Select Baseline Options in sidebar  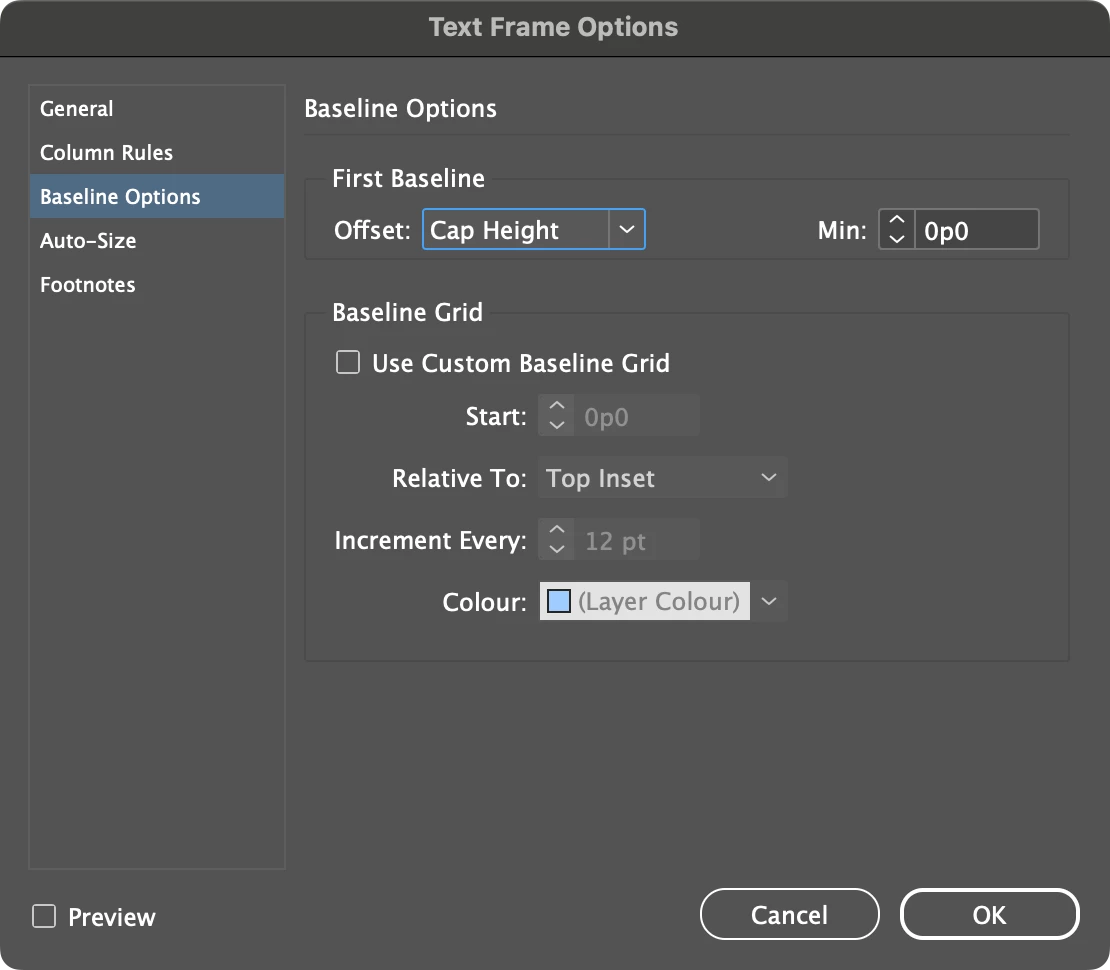pos(120,197)
